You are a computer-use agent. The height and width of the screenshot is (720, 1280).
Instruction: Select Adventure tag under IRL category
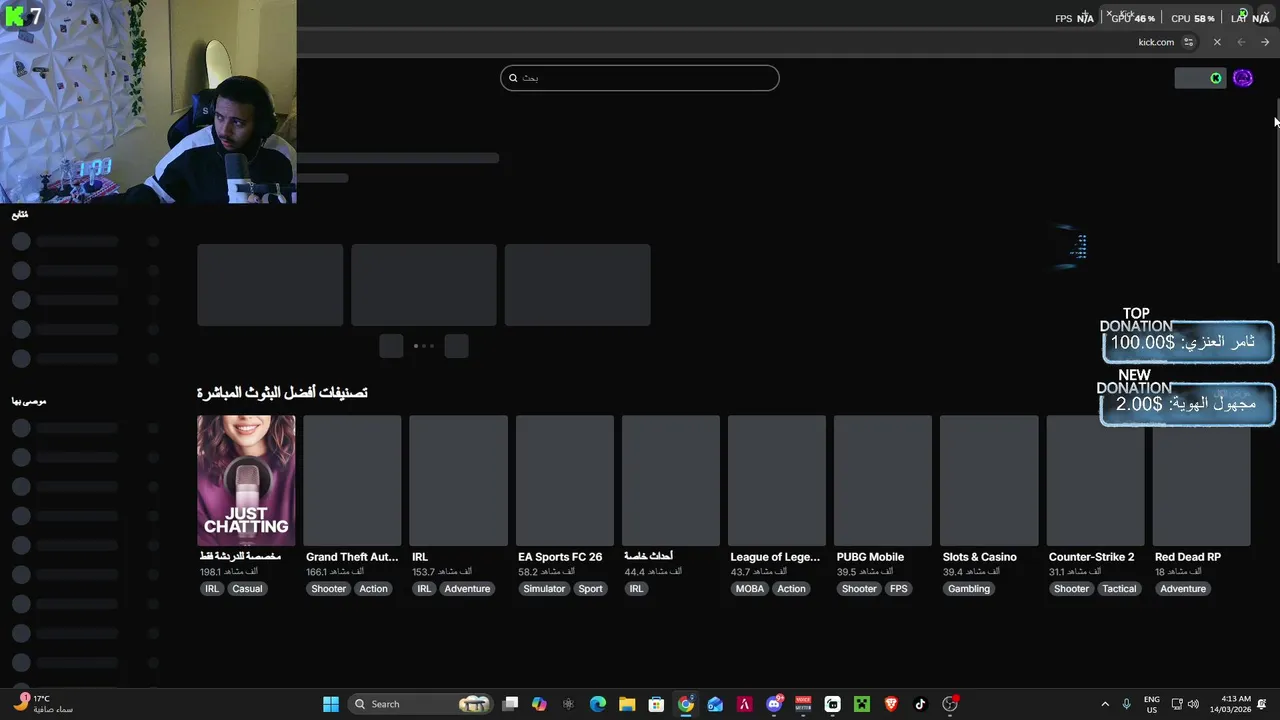(467, 589)
